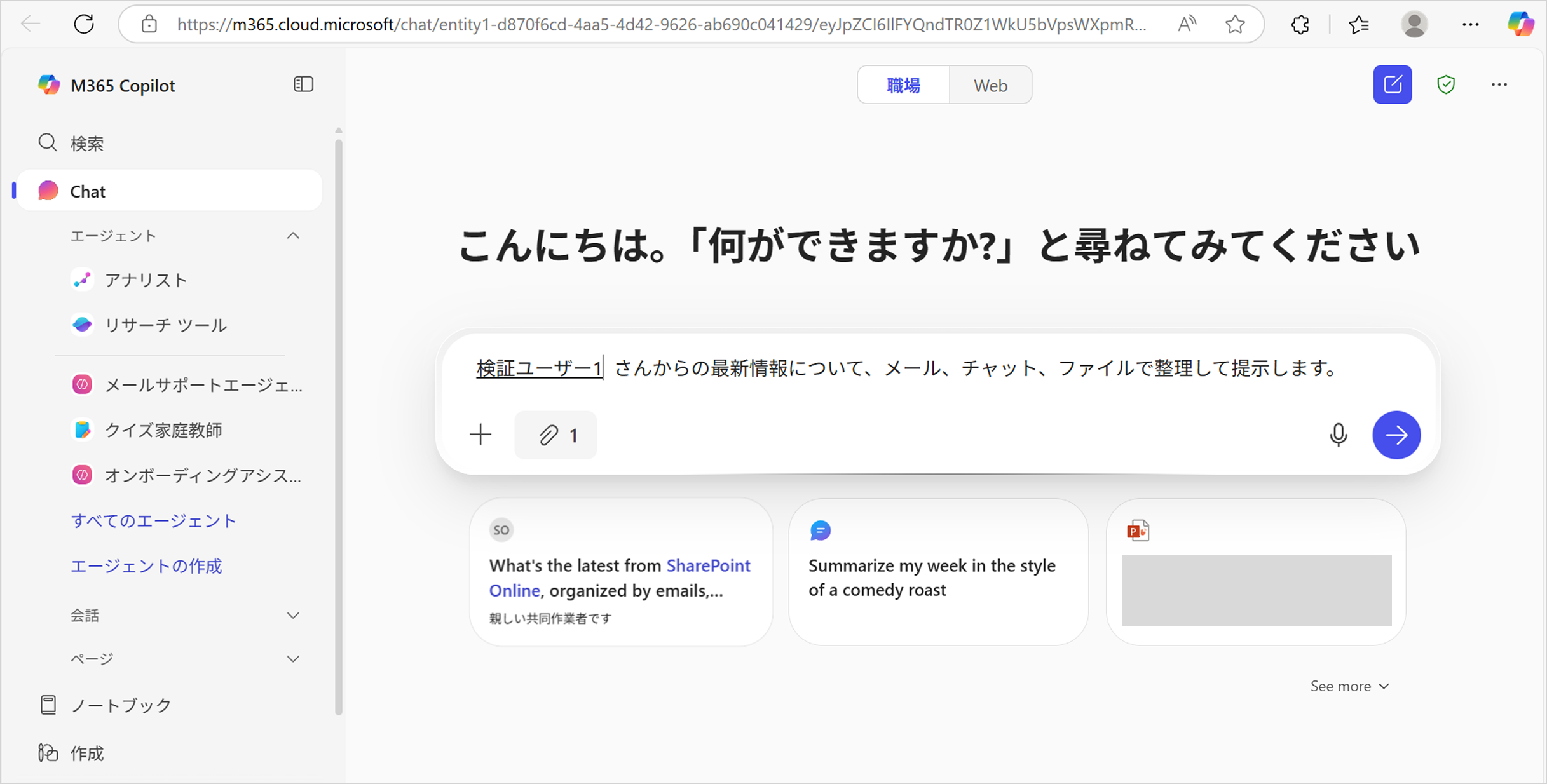Open the Edge settings three-dot menu

click(1470, 24)
